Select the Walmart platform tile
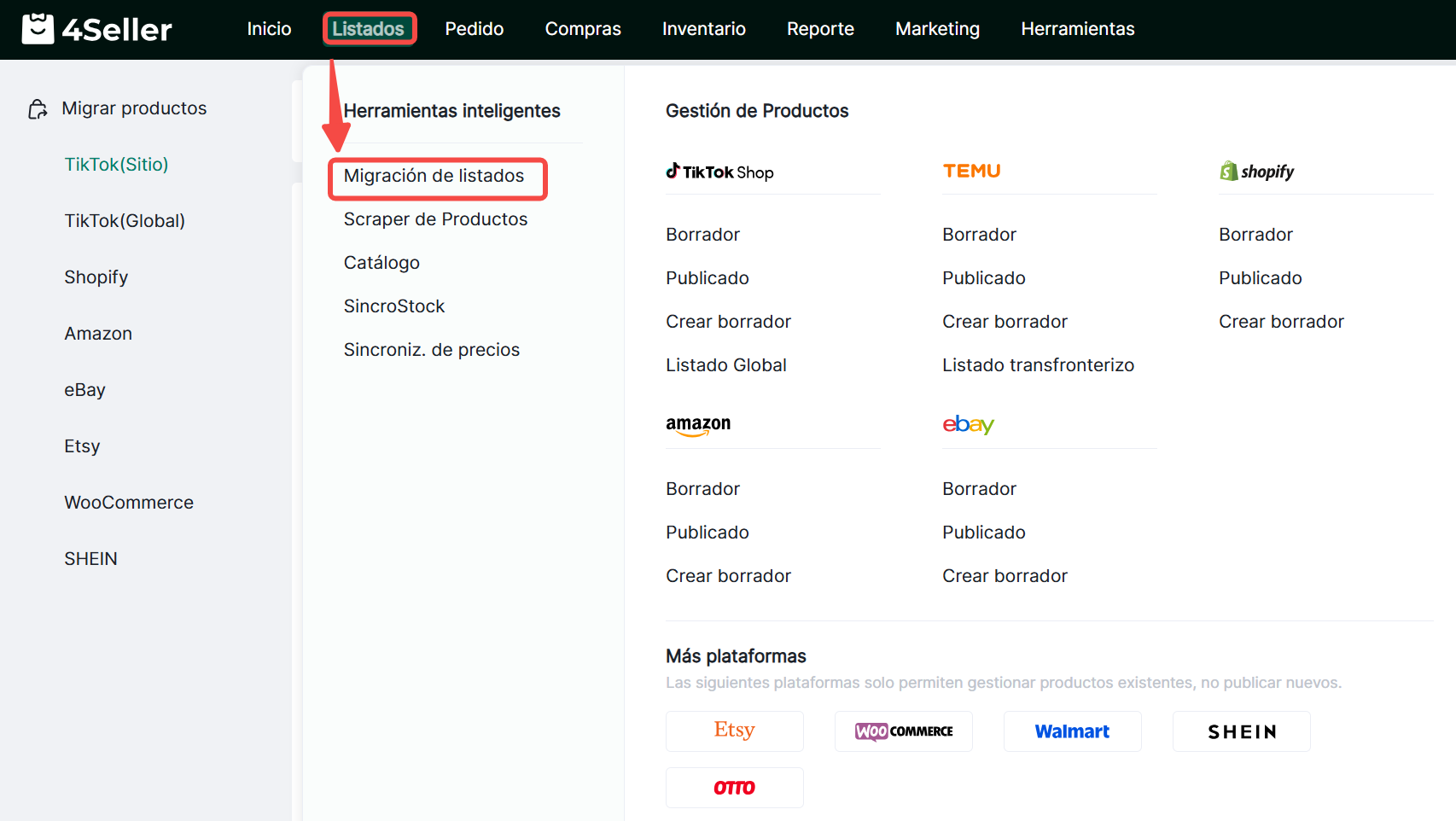Screen dimensions: 1456x821 coord(1072,731)
